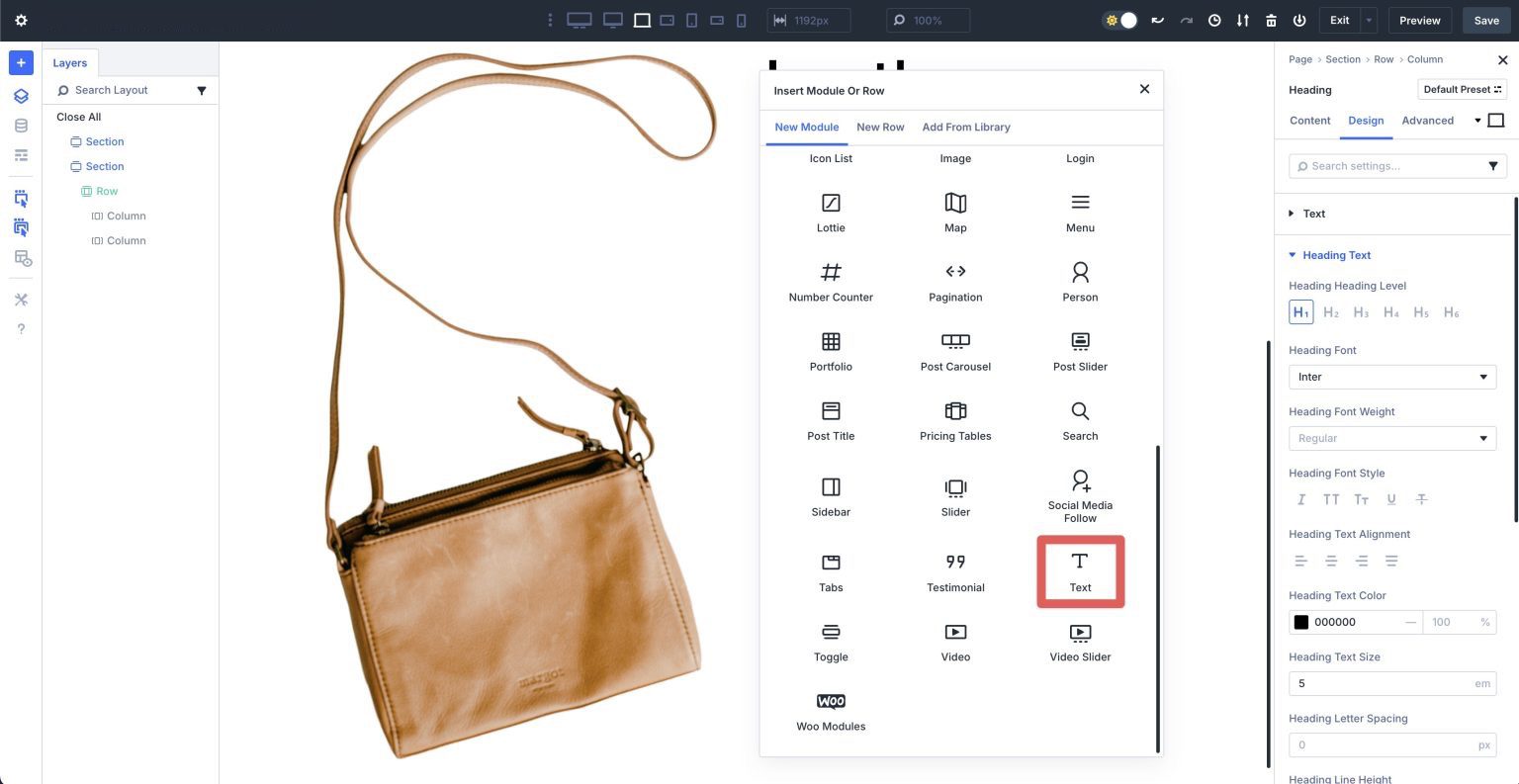Expand the Text settings section
The height and width of the screenshot is (784, 1519).
click(1313, 214)
